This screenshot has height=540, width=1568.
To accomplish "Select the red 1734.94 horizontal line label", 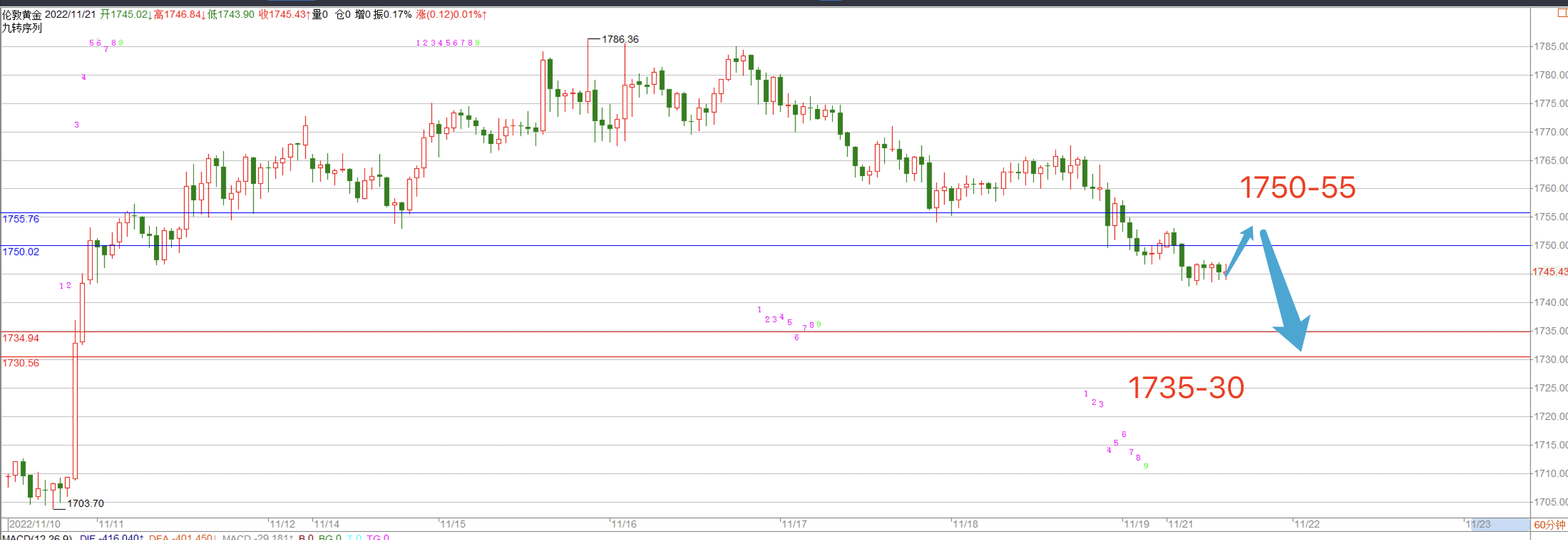I will click(x=21, y=338).
